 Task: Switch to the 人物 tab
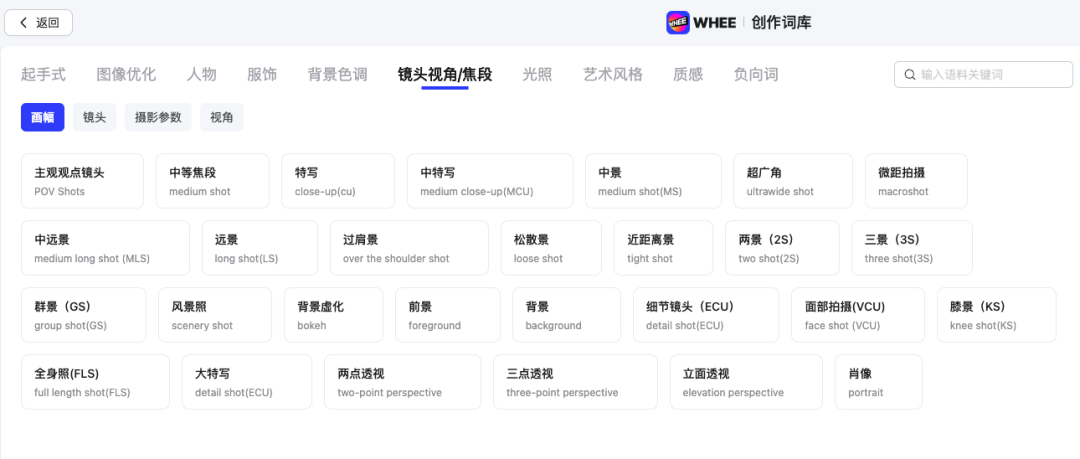tap(201, 74)
